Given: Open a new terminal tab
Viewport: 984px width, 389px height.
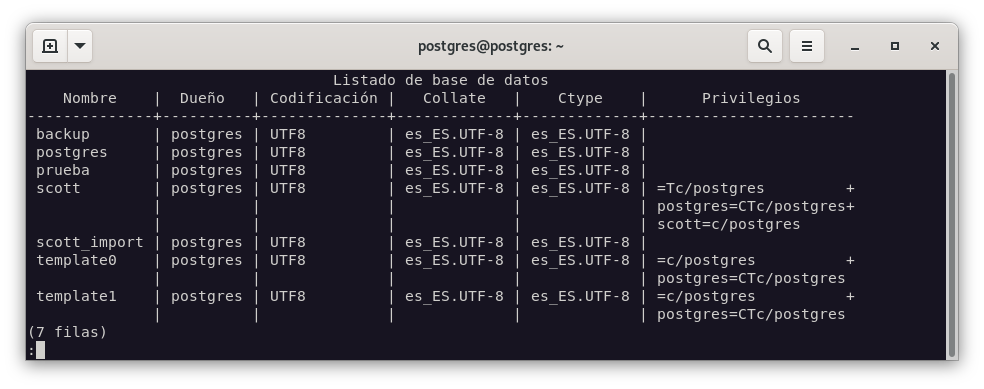Looking at the screenshot, I should tap(50, 46).
